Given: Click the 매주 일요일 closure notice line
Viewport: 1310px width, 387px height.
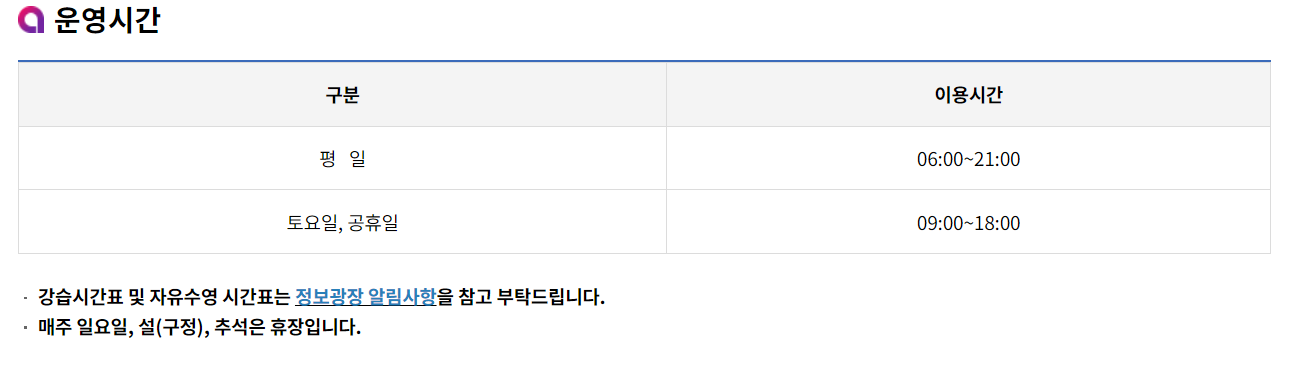Looking at the screenshot, I should (x=199, y=327).
